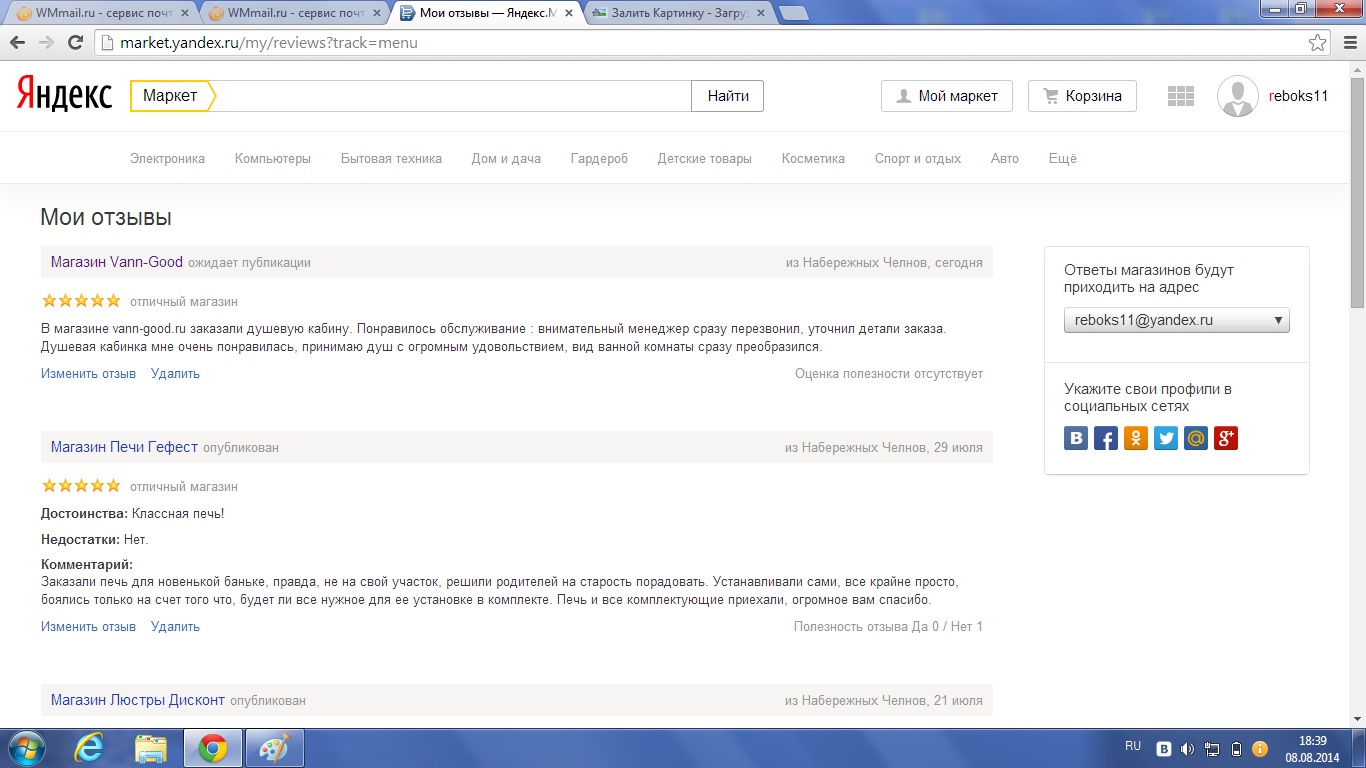Open the VKontakte social profile icon
The width and height of the screenshot is (1366, 768).
click(x=1076, y=438)
